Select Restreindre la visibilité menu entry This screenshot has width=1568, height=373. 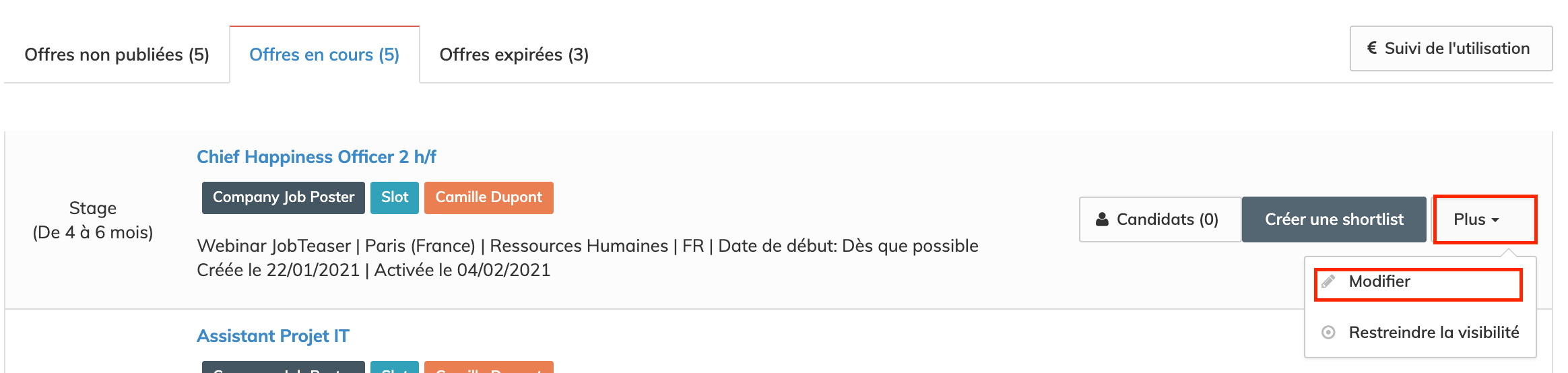(1433, 333)
